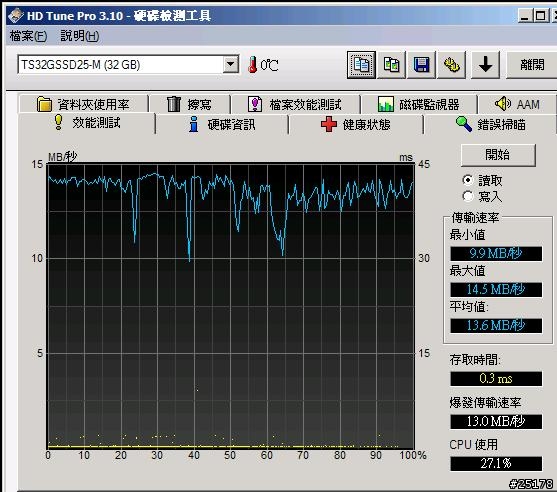
Task: Click the save screenshot floppy disk icon
Action: tap(421, 65)
